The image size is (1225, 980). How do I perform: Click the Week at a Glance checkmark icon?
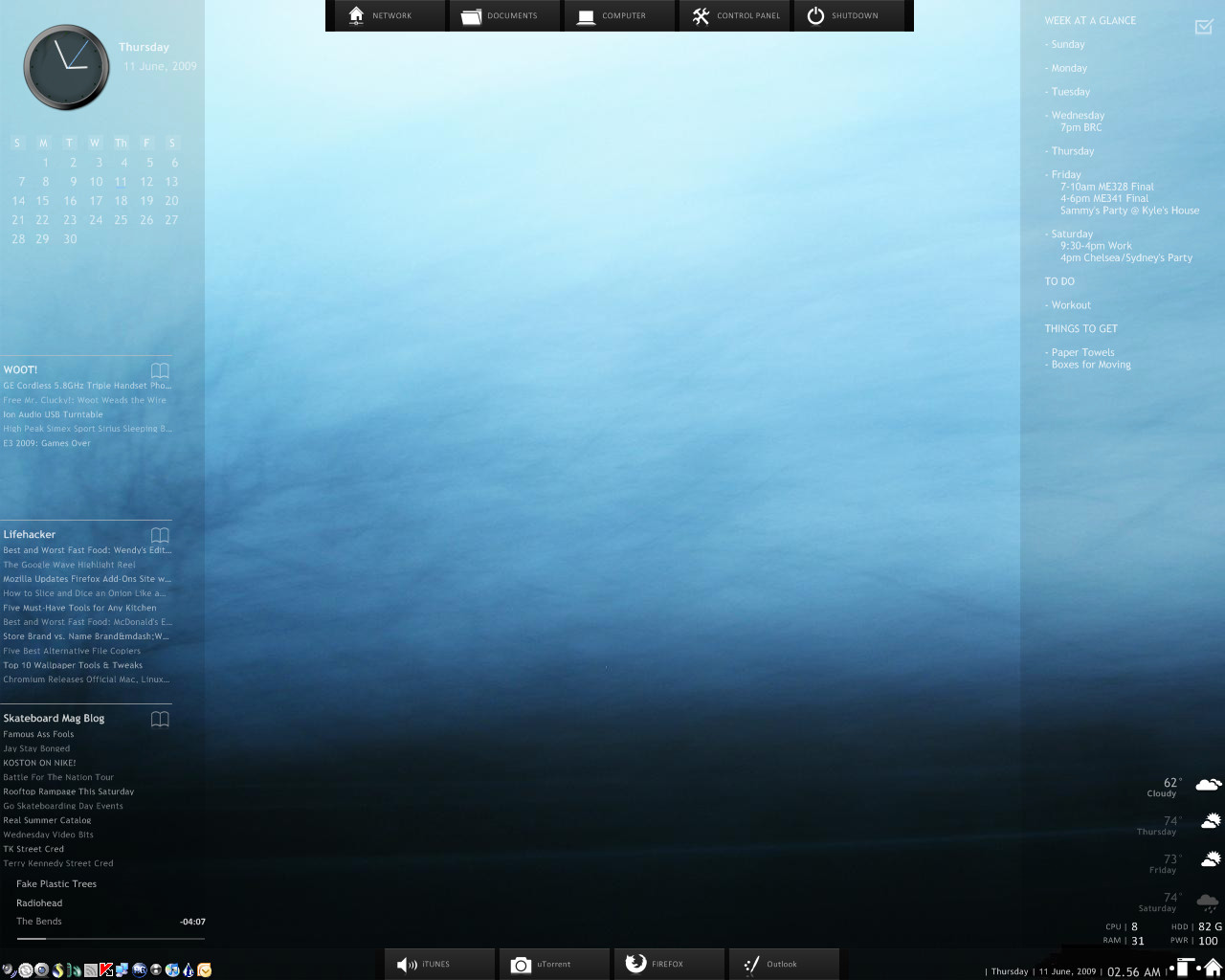point(1204,27)
